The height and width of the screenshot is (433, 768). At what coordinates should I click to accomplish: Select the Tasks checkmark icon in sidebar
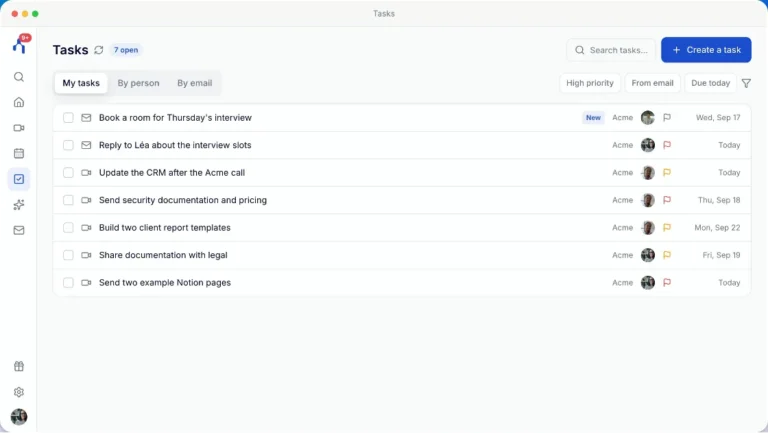(x=19, y=179)
